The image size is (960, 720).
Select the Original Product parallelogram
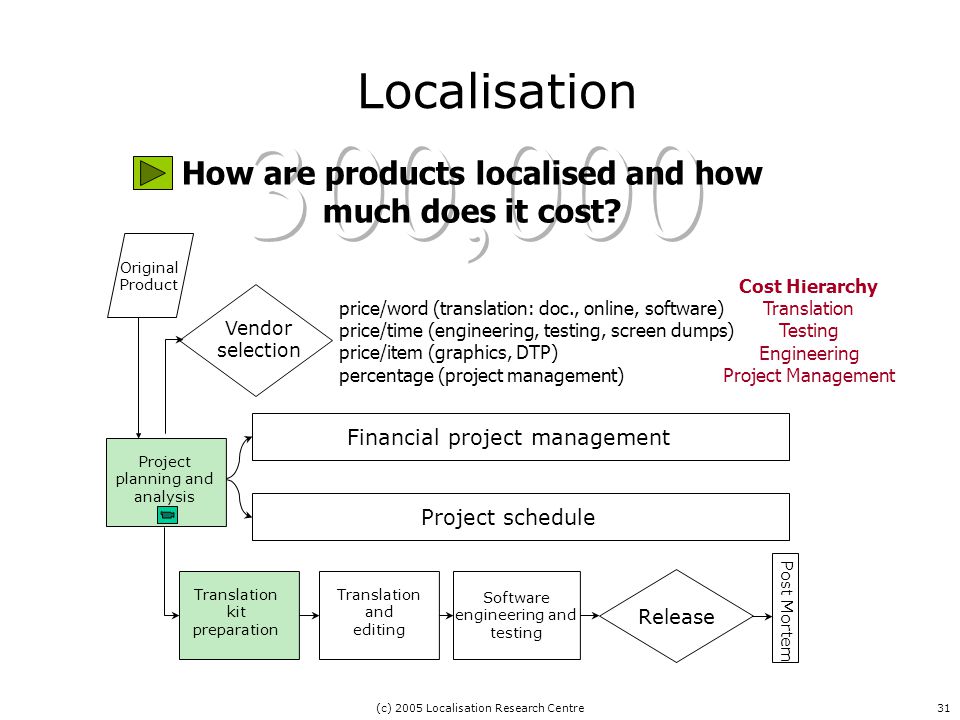tap(151, 276)
